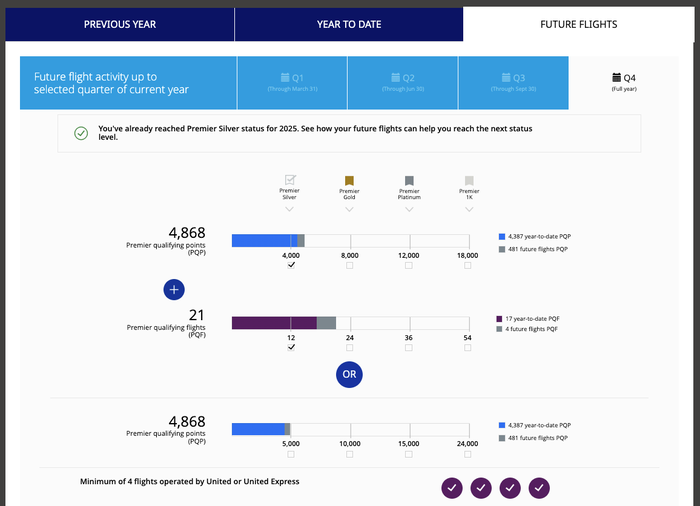Toggle the checkbox under 8,000 PQP
700x506 pixels.
coord(350,265)
